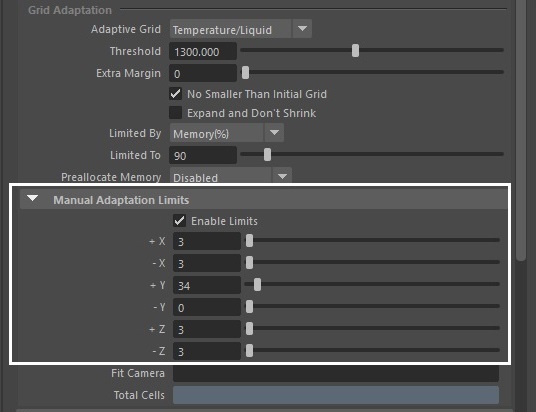Click the Threshold value field

[x=203, y=51]
